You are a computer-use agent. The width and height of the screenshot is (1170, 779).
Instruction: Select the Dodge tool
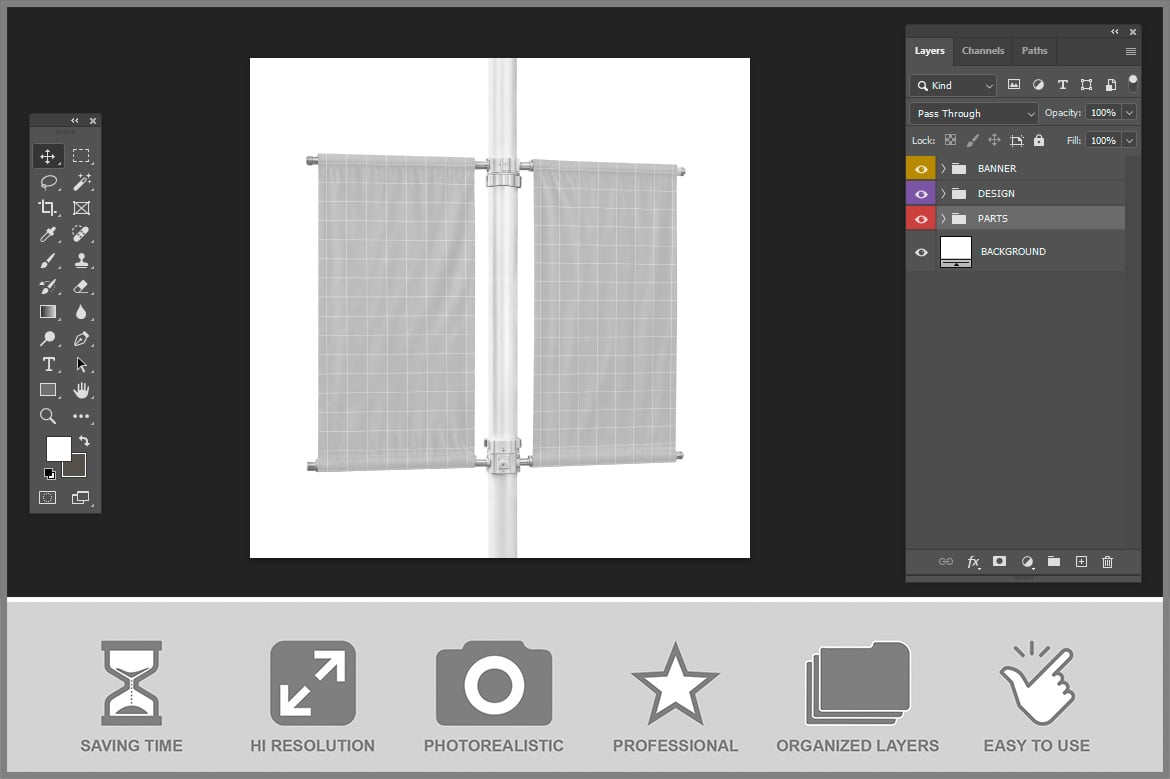(49, 338)
